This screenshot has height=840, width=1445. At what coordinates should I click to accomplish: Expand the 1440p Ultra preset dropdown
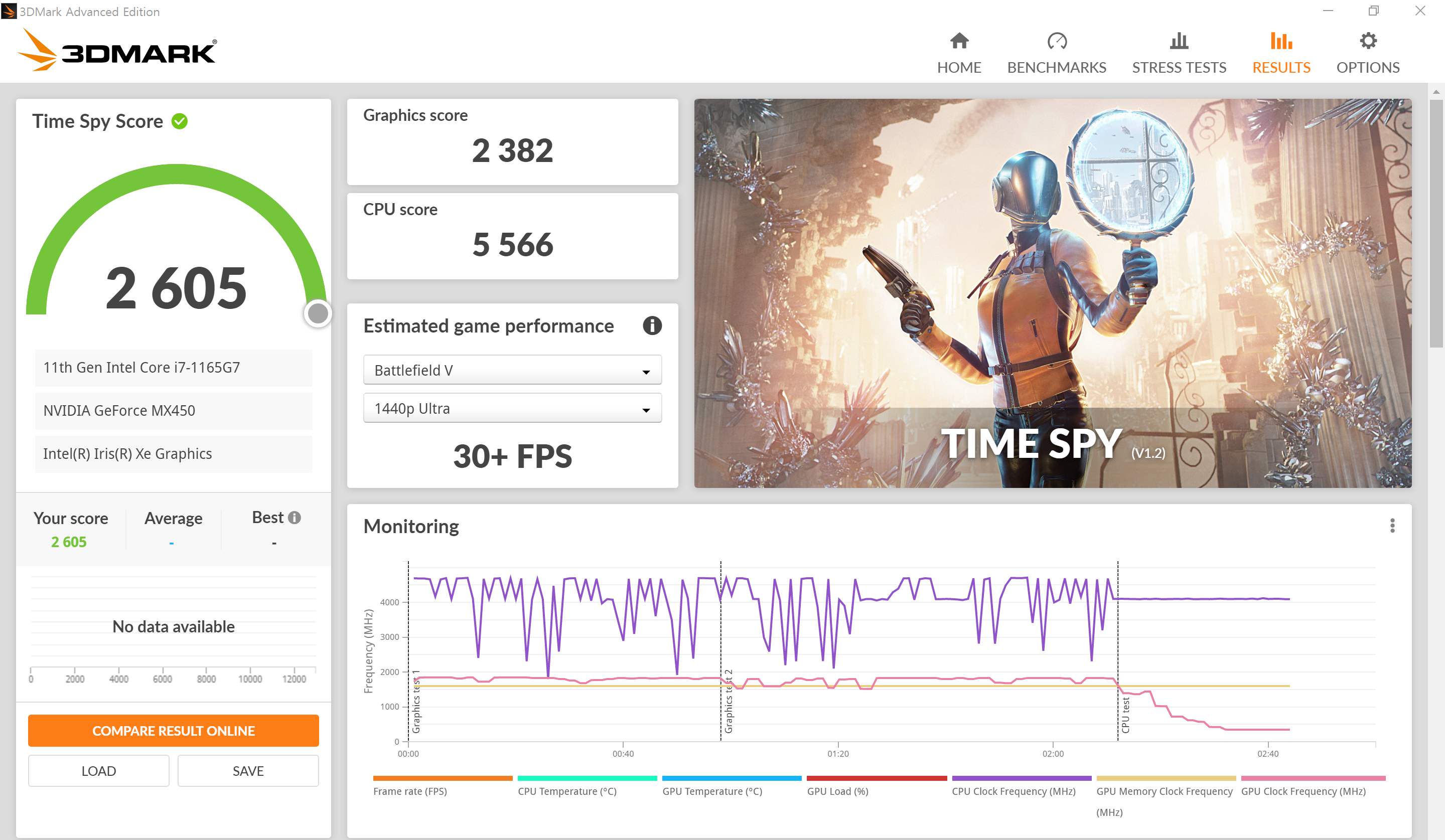click(512, 409)
